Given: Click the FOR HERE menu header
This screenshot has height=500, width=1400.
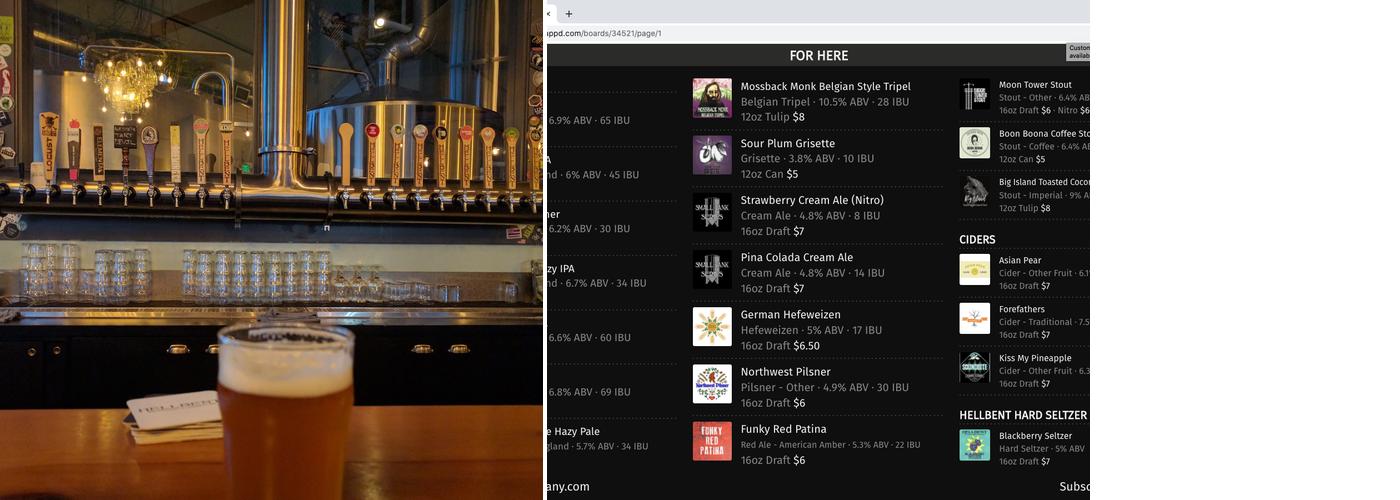Looking at the screenshot, I should pyautogui.click(x=818, y=56).
